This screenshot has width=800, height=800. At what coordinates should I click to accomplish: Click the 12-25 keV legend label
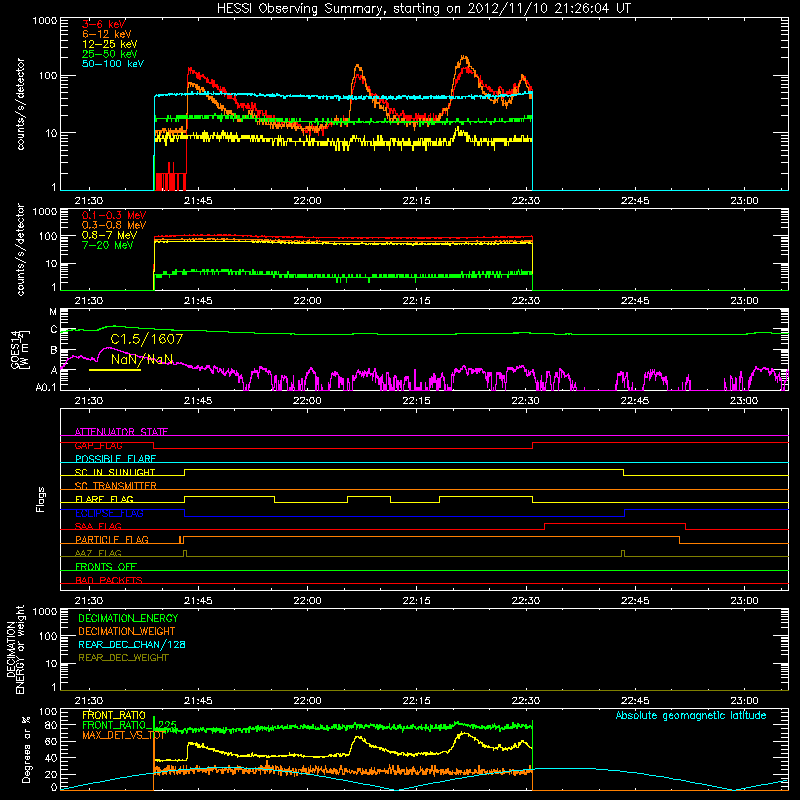tap(110, 44)
